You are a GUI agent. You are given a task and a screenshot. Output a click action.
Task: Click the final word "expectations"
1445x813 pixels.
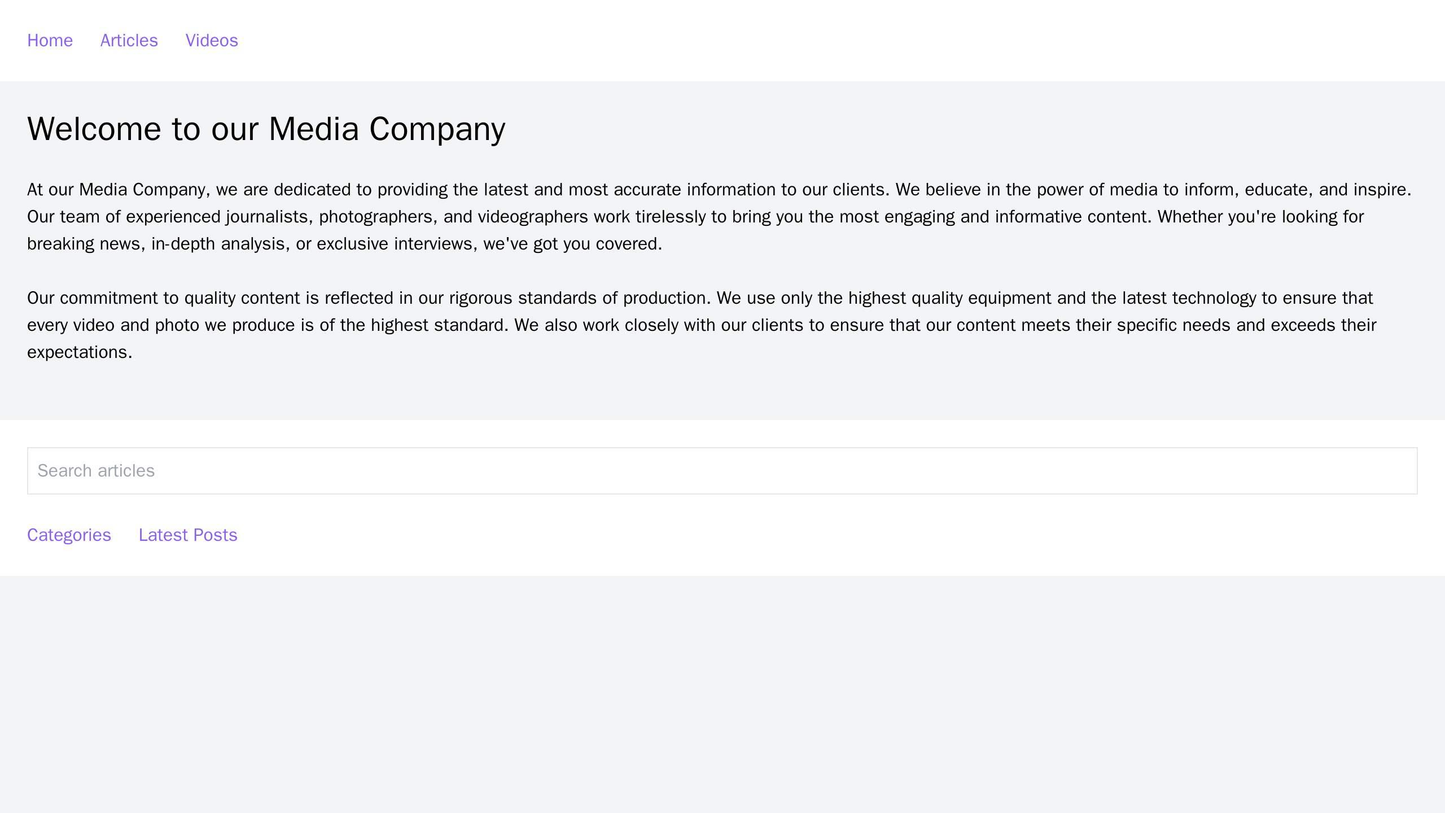(x=78, y=352)
